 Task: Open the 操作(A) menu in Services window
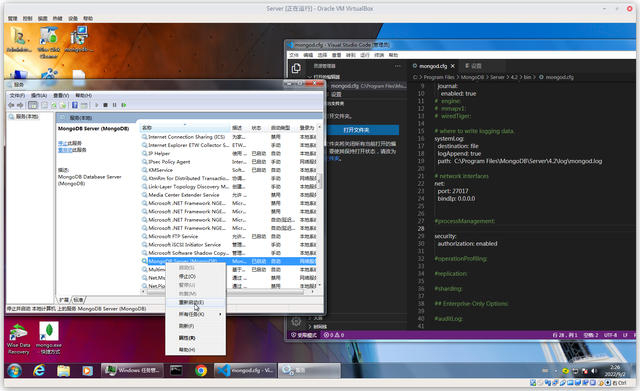coord(39,96)
